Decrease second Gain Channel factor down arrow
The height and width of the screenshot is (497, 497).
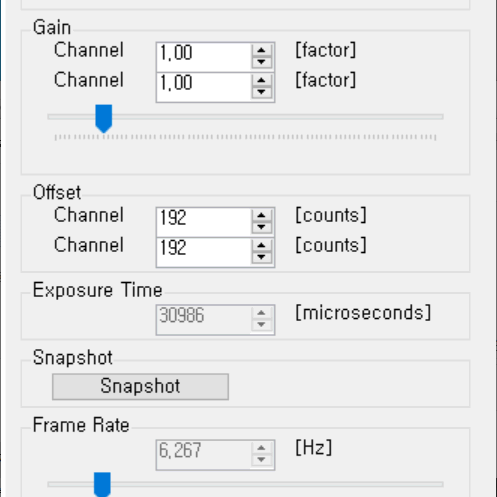[261, 92]
